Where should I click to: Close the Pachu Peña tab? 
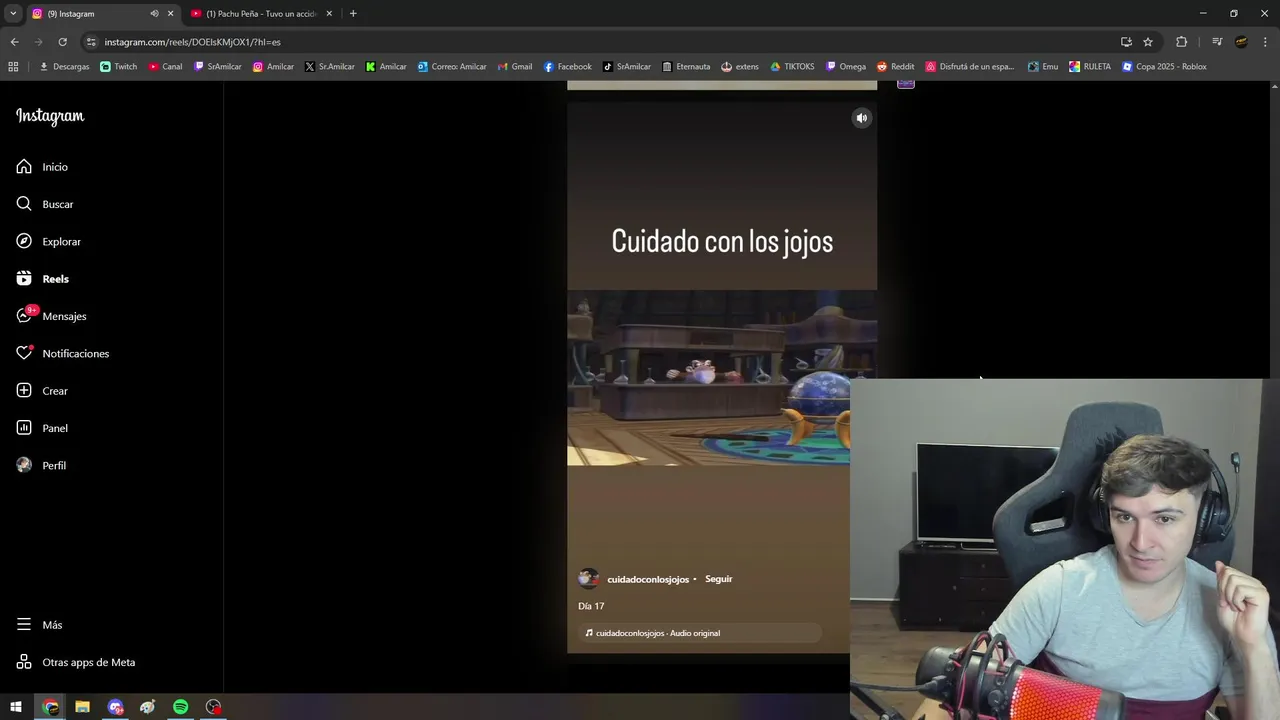(x=329, y=14)
